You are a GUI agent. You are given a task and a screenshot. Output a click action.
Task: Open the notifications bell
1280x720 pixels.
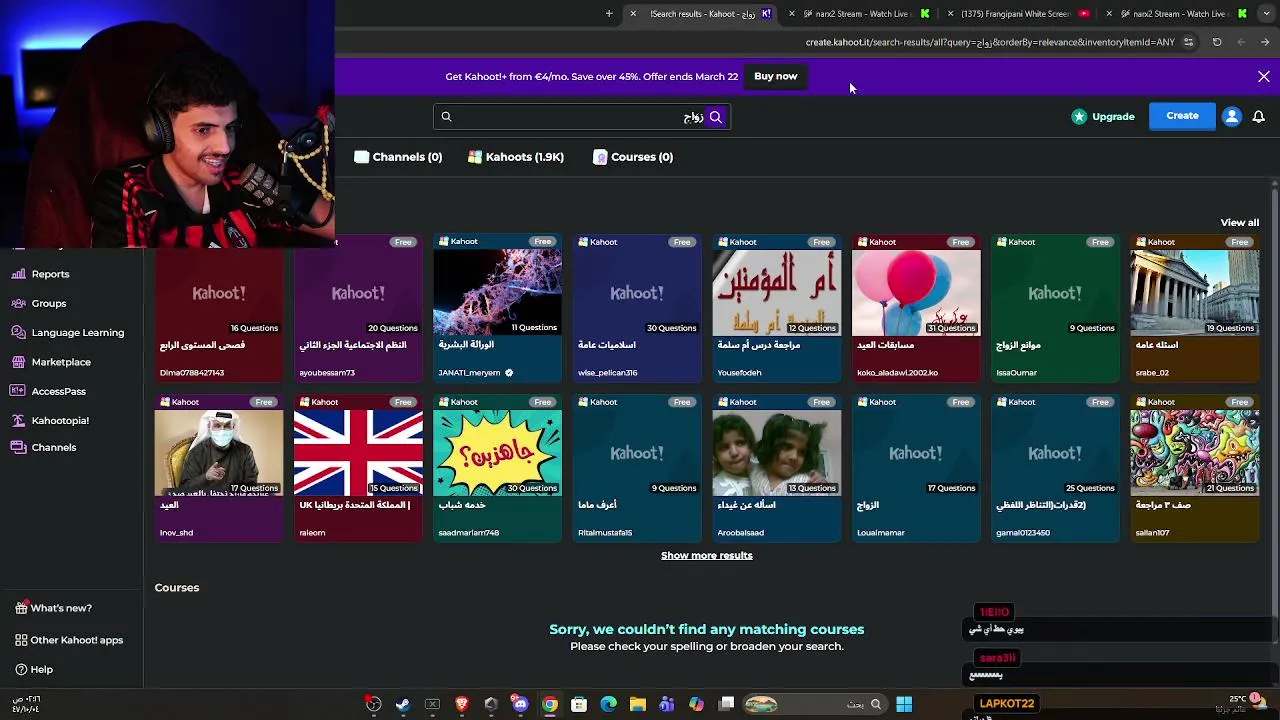pos(1258,116)
